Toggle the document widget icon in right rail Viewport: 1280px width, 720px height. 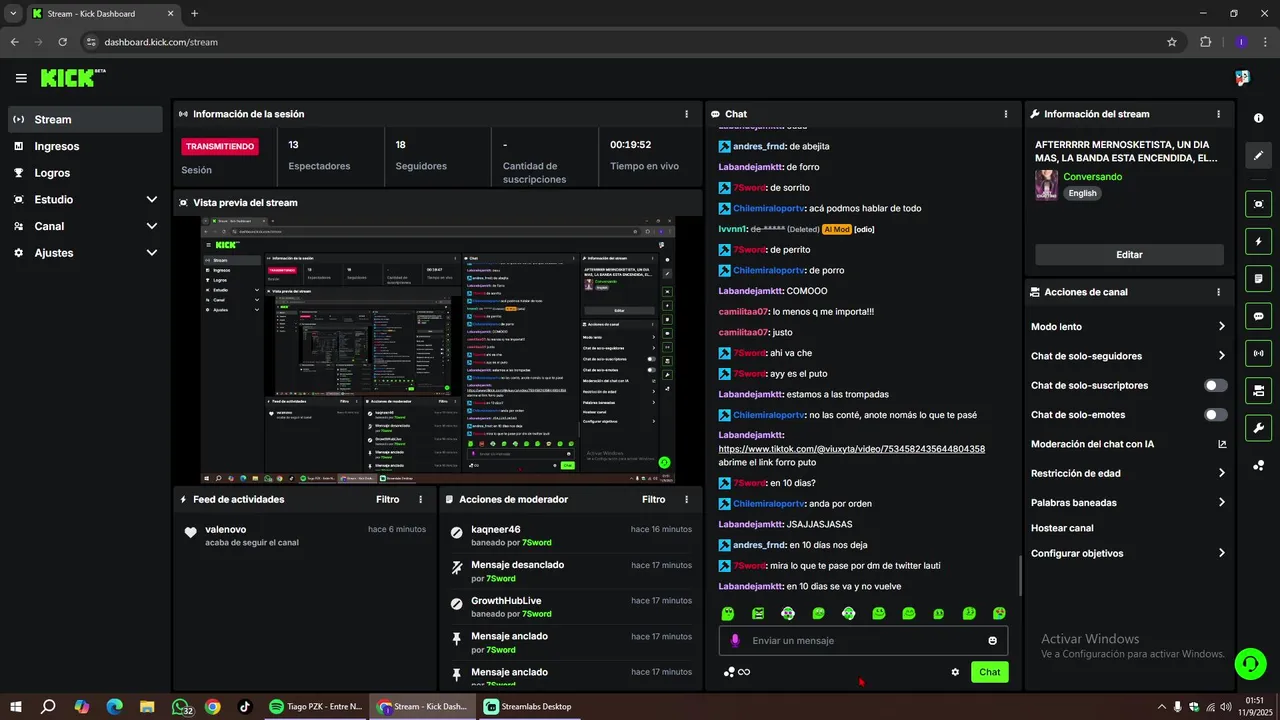coord(1258,278)
